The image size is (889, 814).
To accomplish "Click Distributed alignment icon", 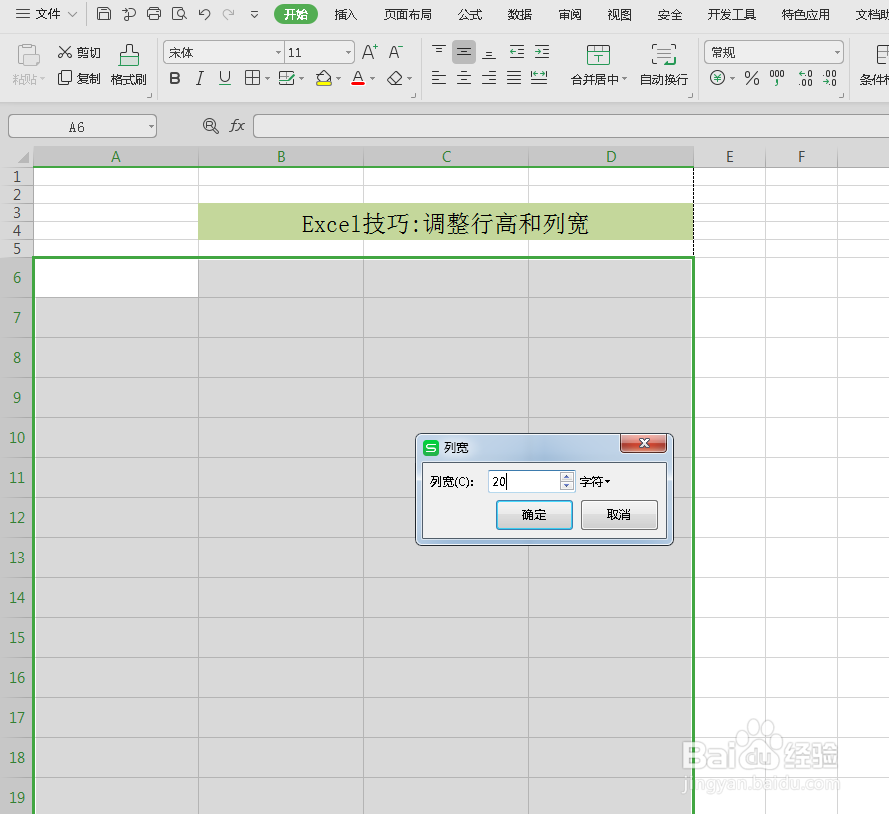I will [x=539, y=78].
